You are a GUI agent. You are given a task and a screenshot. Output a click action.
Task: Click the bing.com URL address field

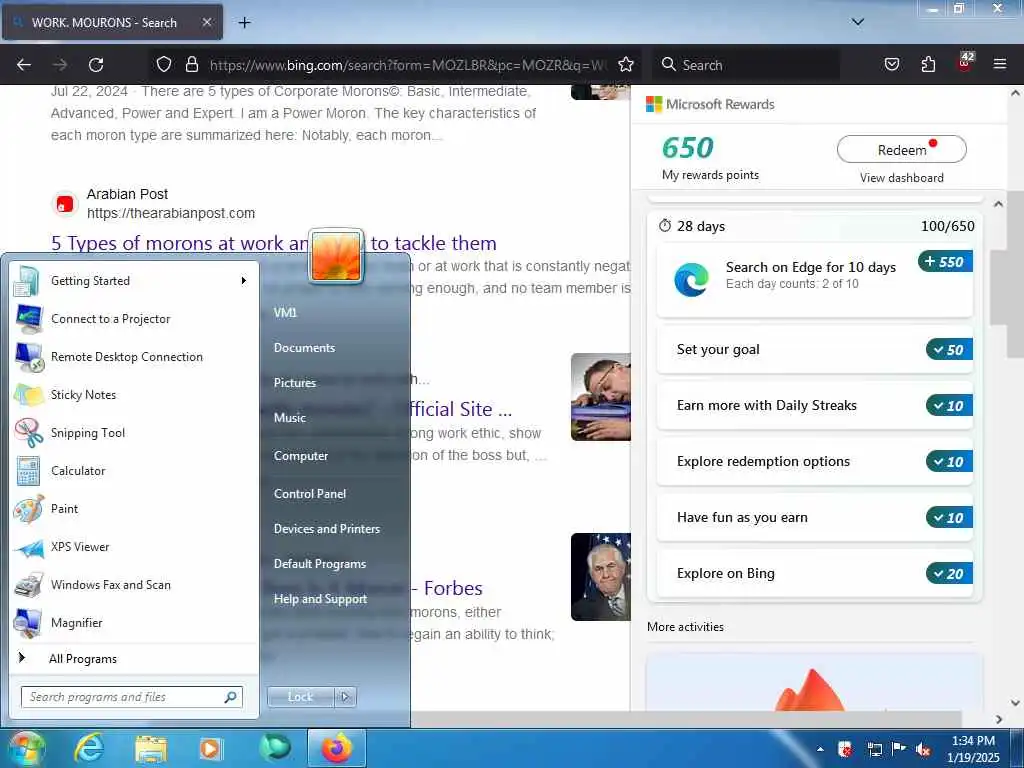pyautogui.click(x=408, y=65)
